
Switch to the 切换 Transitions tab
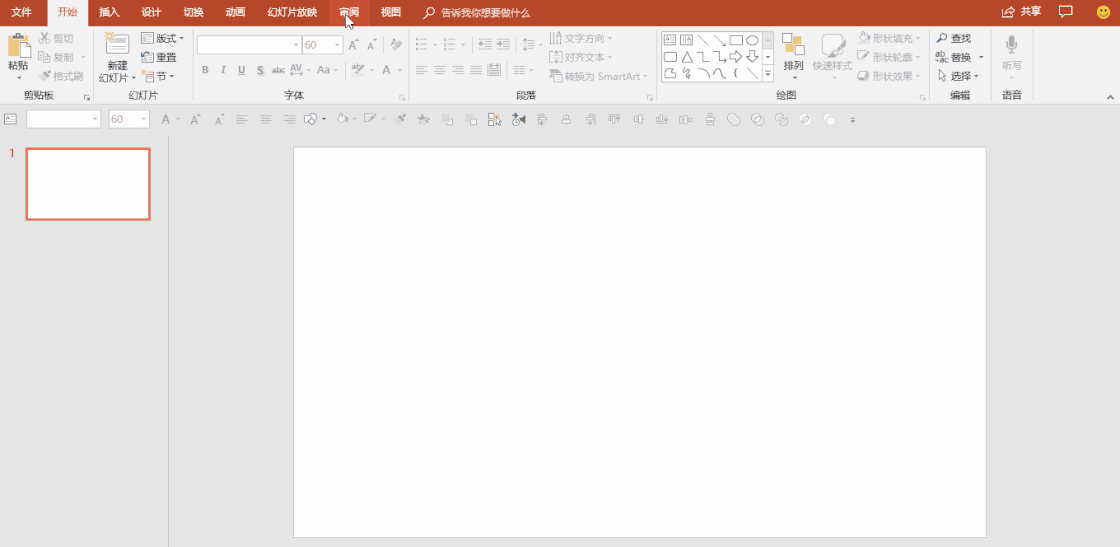tap(194, 12)
